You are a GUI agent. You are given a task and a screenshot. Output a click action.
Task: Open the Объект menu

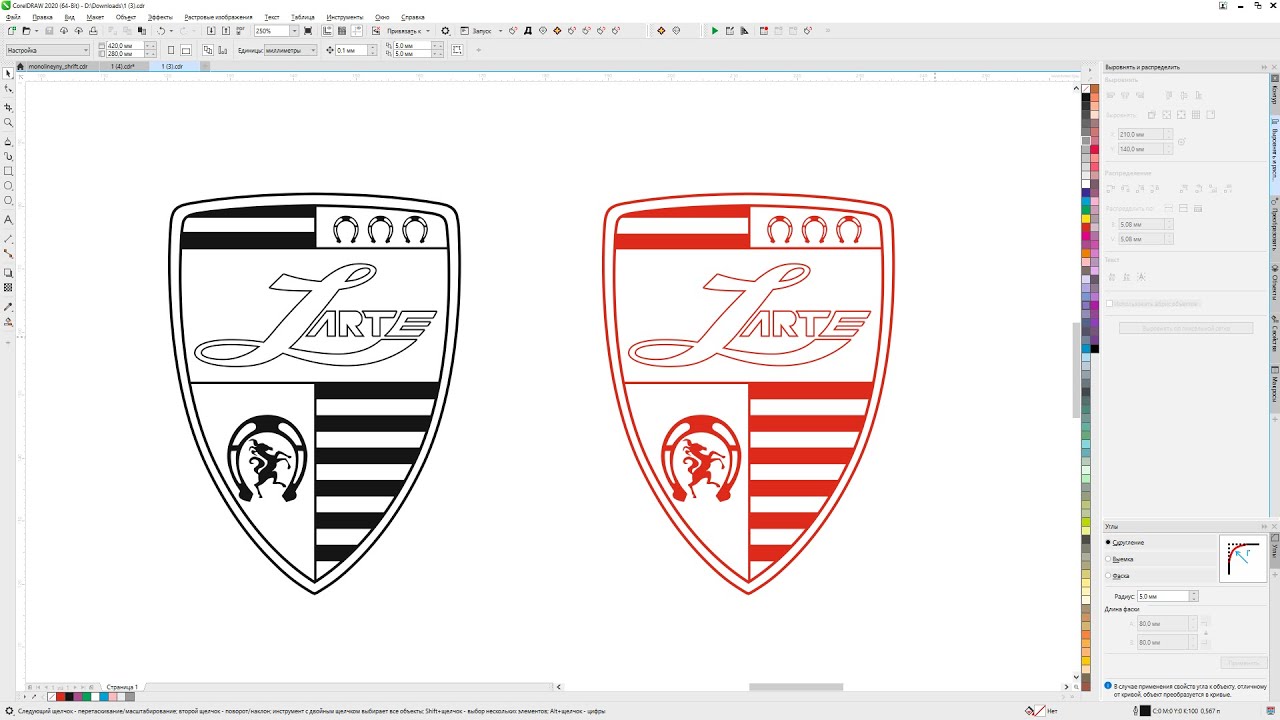point(126,17)
